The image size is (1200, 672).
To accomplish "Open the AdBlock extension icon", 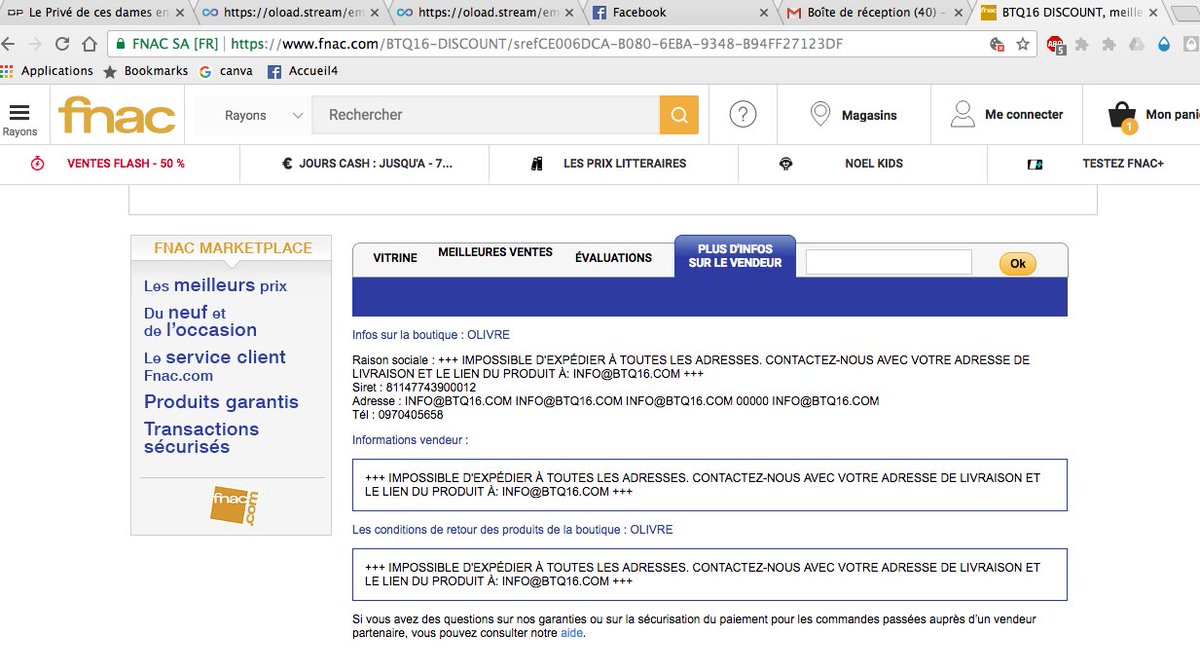I will (1056, 45).
